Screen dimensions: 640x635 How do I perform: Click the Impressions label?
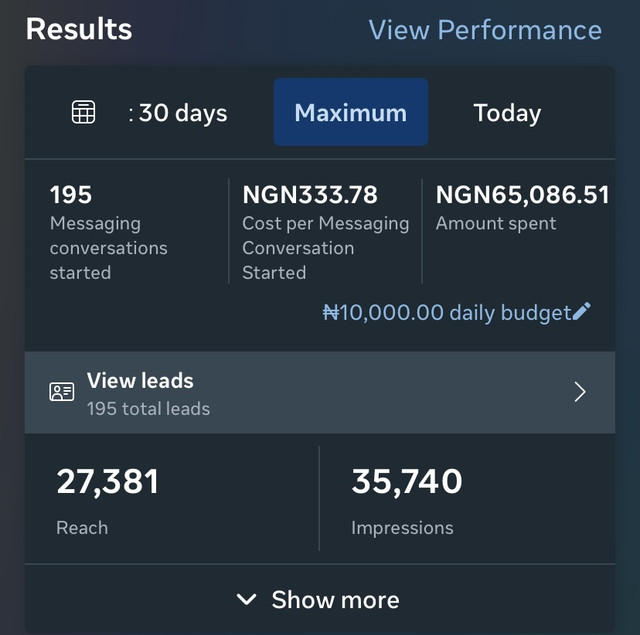coord(402,528)
